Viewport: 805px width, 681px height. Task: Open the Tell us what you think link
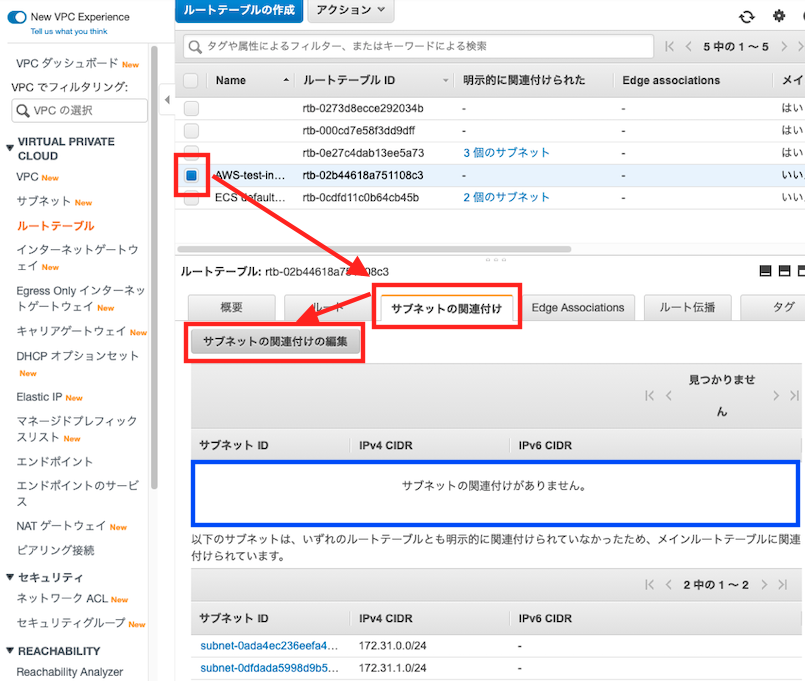click(69, 31)
